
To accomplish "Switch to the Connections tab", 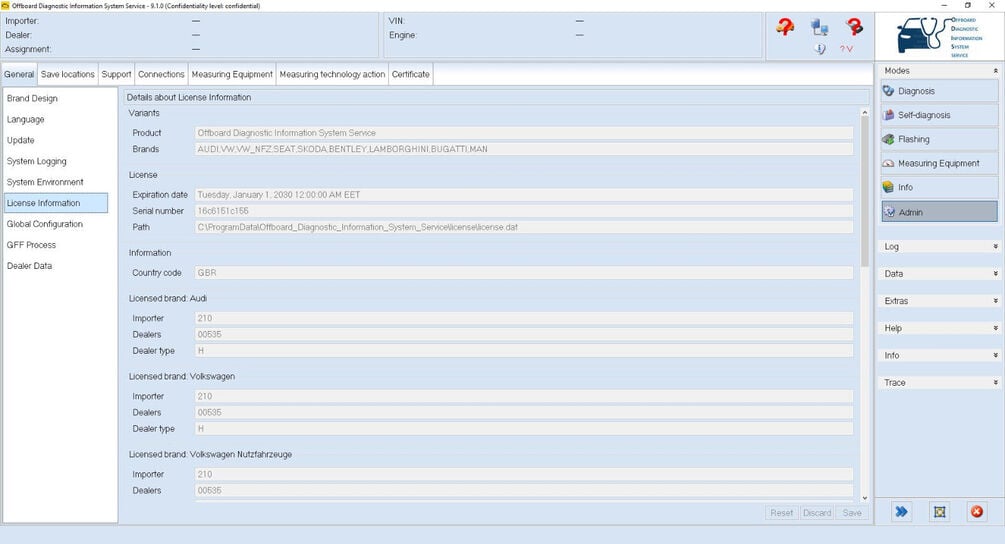I will 161,74.
